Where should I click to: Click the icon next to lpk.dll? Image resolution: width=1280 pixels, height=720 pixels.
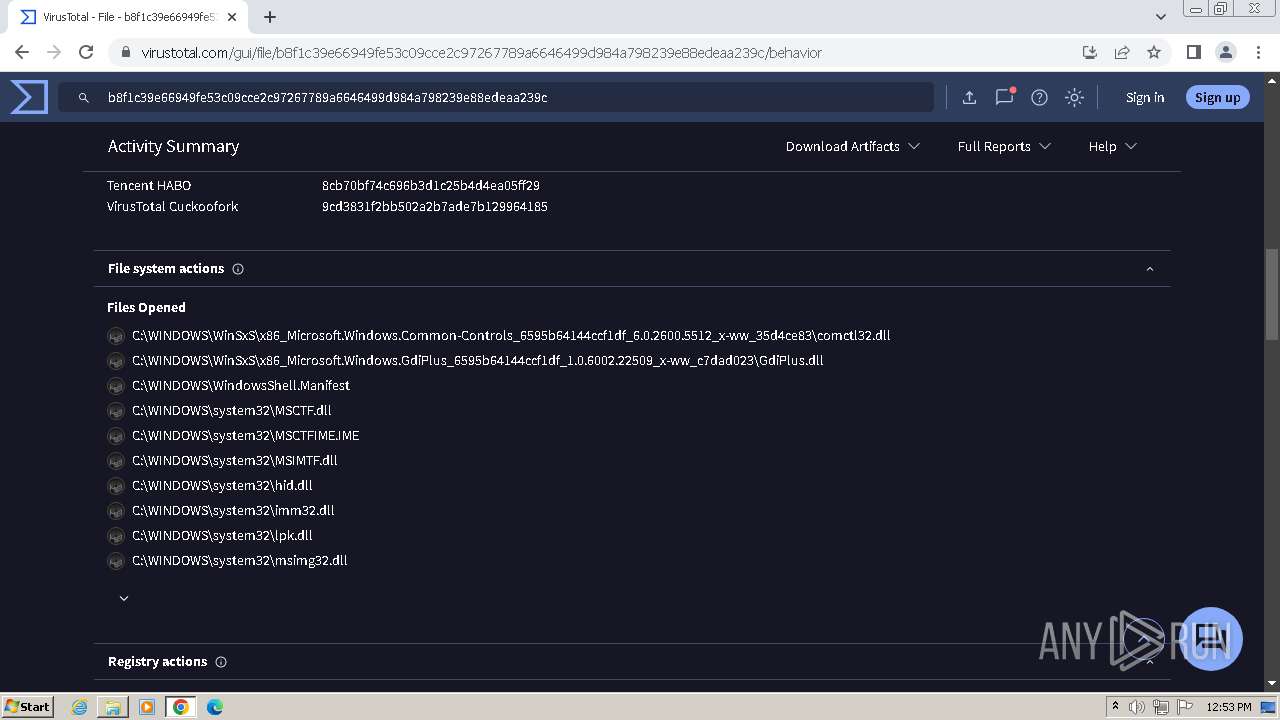point(116,536)
